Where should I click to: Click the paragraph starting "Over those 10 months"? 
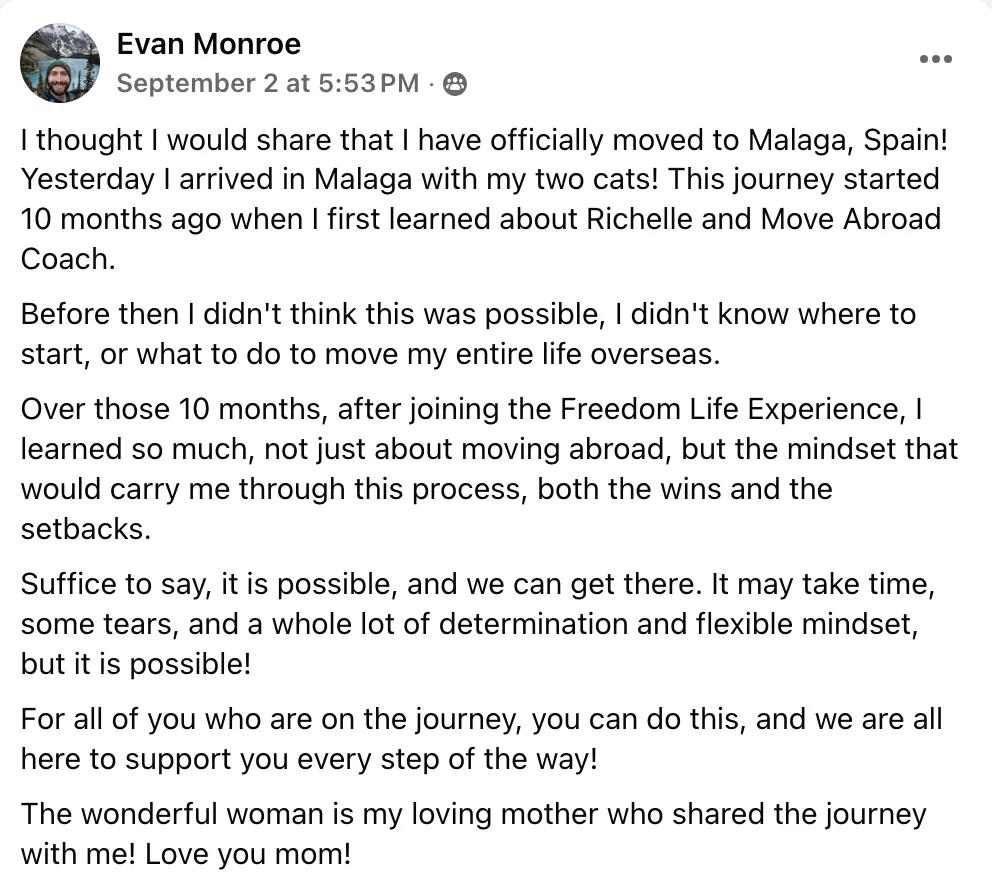pos(488,468)
